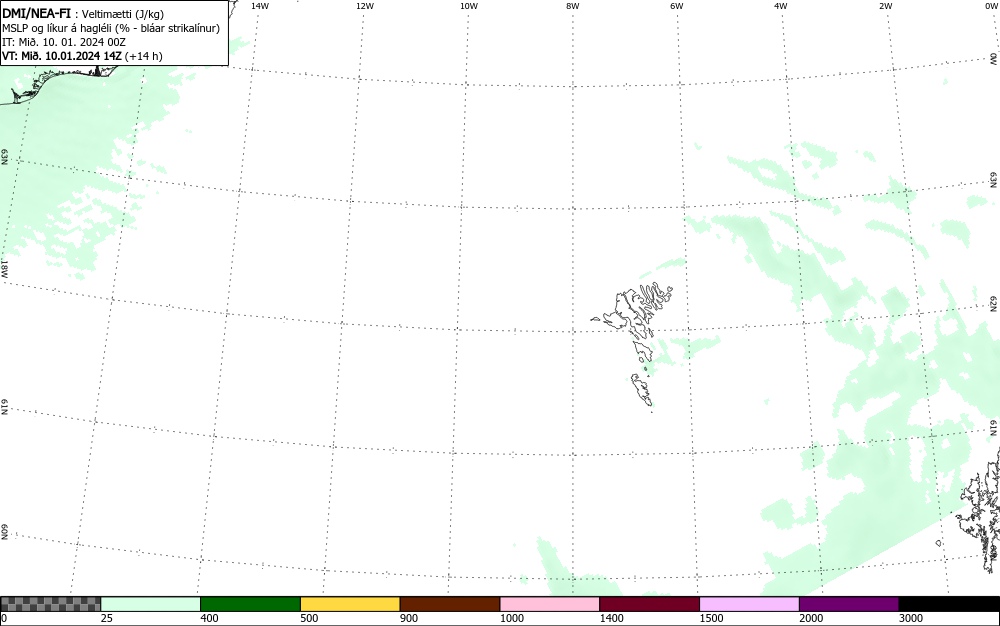Select the '2W' longitude label

[885, 6]
